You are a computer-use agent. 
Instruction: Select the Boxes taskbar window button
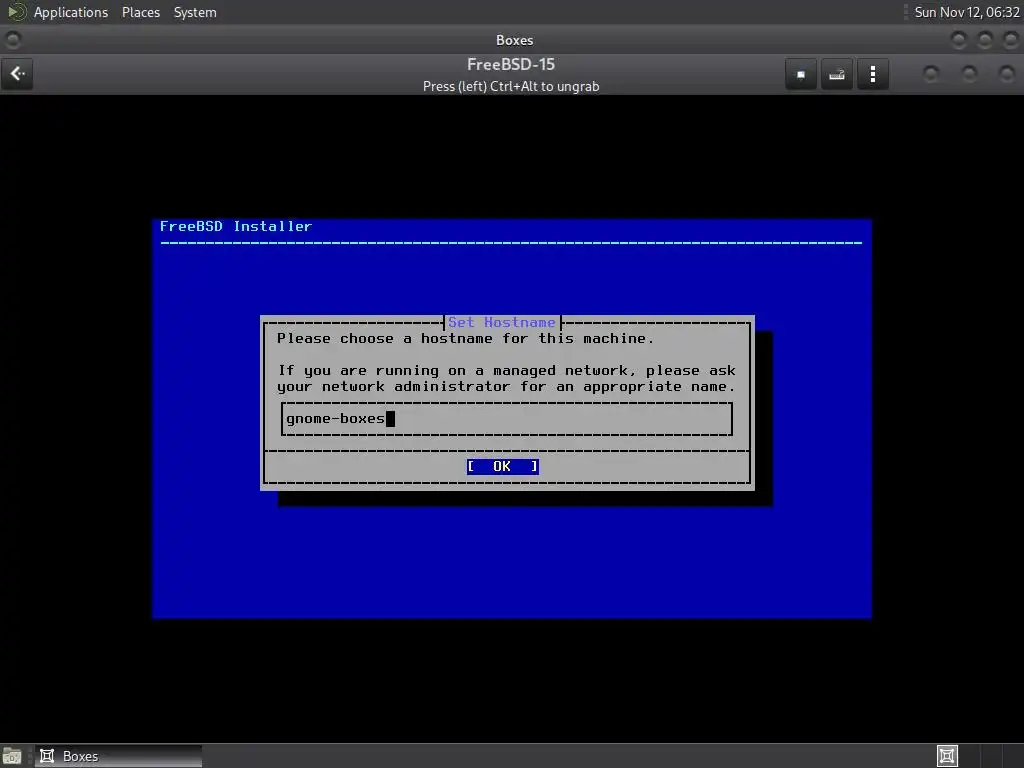coord(118,756)
